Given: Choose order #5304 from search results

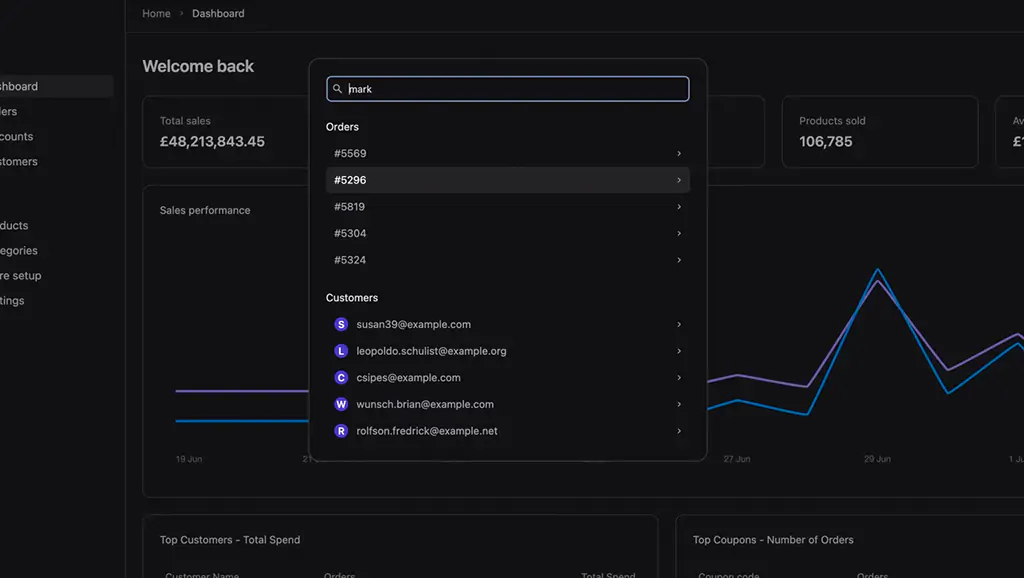Looking at the screenshot, I should [x=507, y=233].
